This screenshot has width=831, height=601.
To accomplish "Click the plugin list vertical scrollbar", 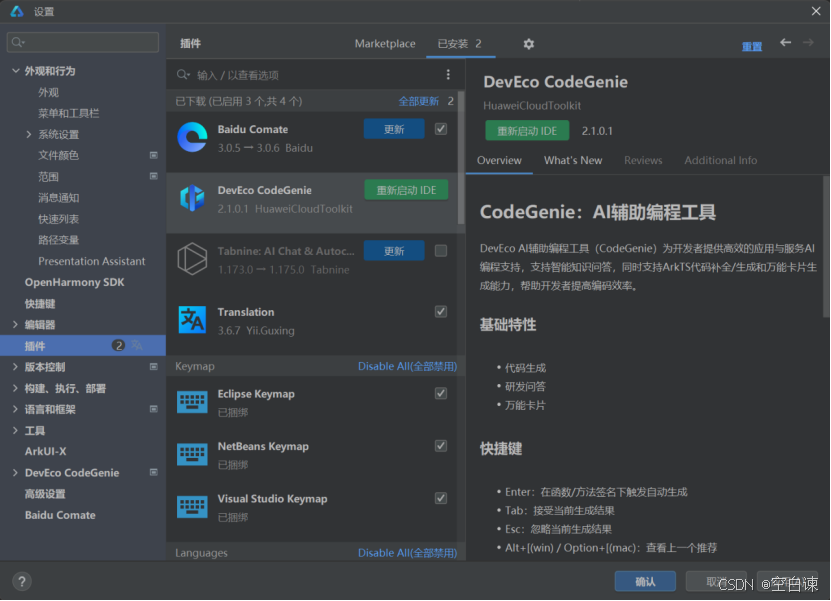I will point(461,157).
